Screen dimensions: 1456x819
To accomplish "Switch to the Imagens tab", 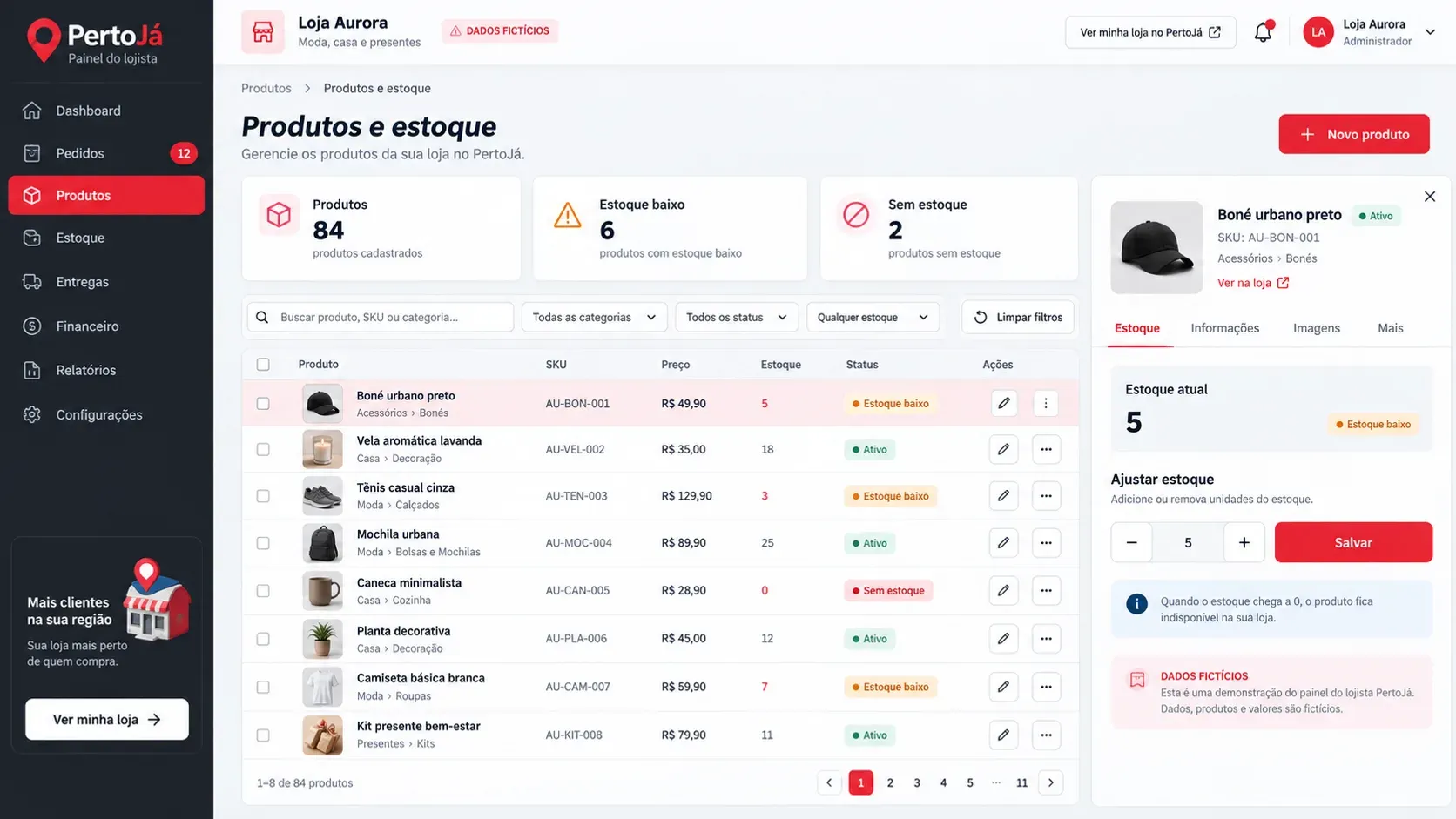I will [1316, 328].
